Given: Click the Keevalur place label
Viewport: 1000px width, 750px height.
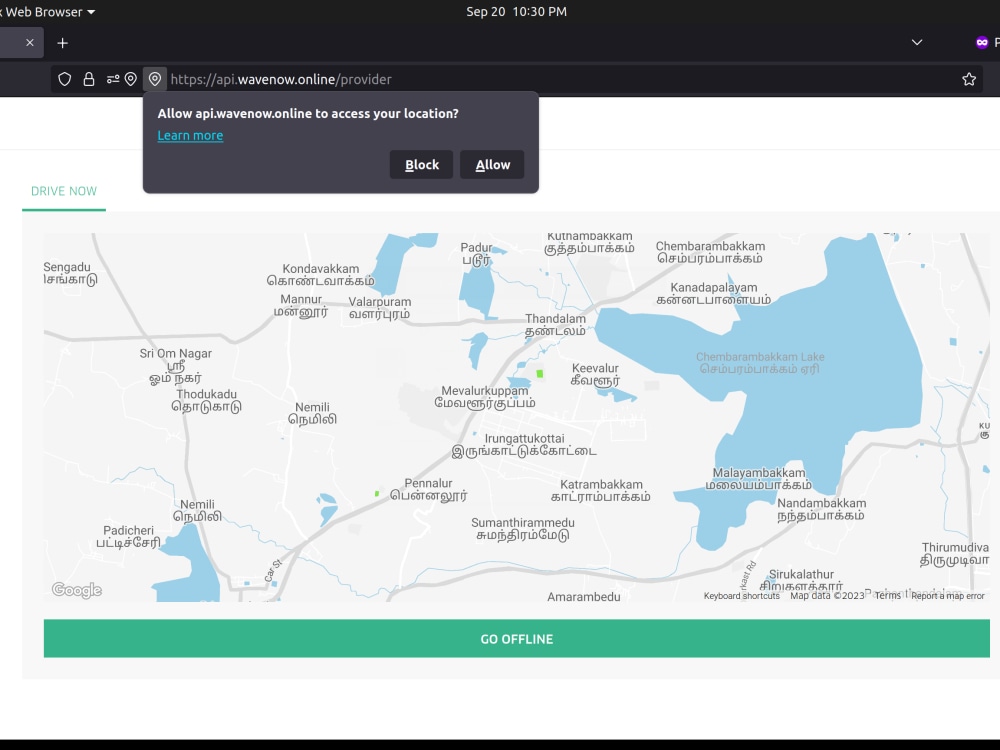Looking at the screenshot, I should 595,374.
